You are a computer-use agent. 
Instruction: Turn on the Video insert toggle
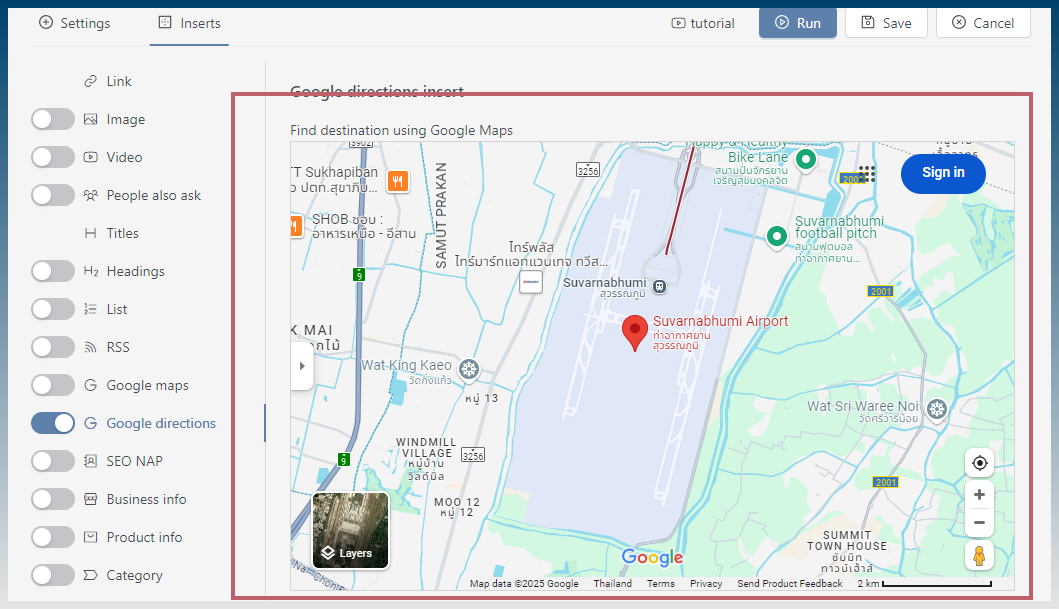pyautogui.click(x=53, y=157)
